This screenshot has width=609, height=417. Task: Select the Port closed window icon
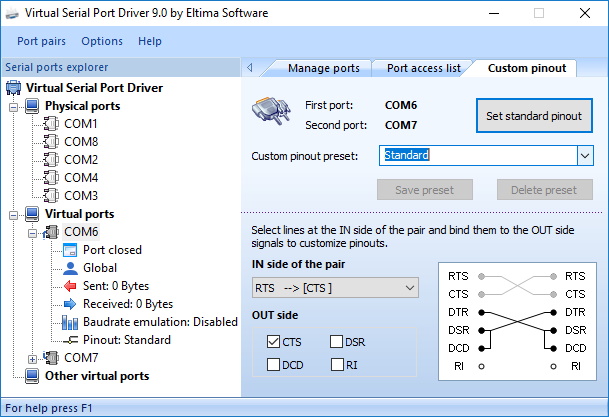tap(70, 250)
